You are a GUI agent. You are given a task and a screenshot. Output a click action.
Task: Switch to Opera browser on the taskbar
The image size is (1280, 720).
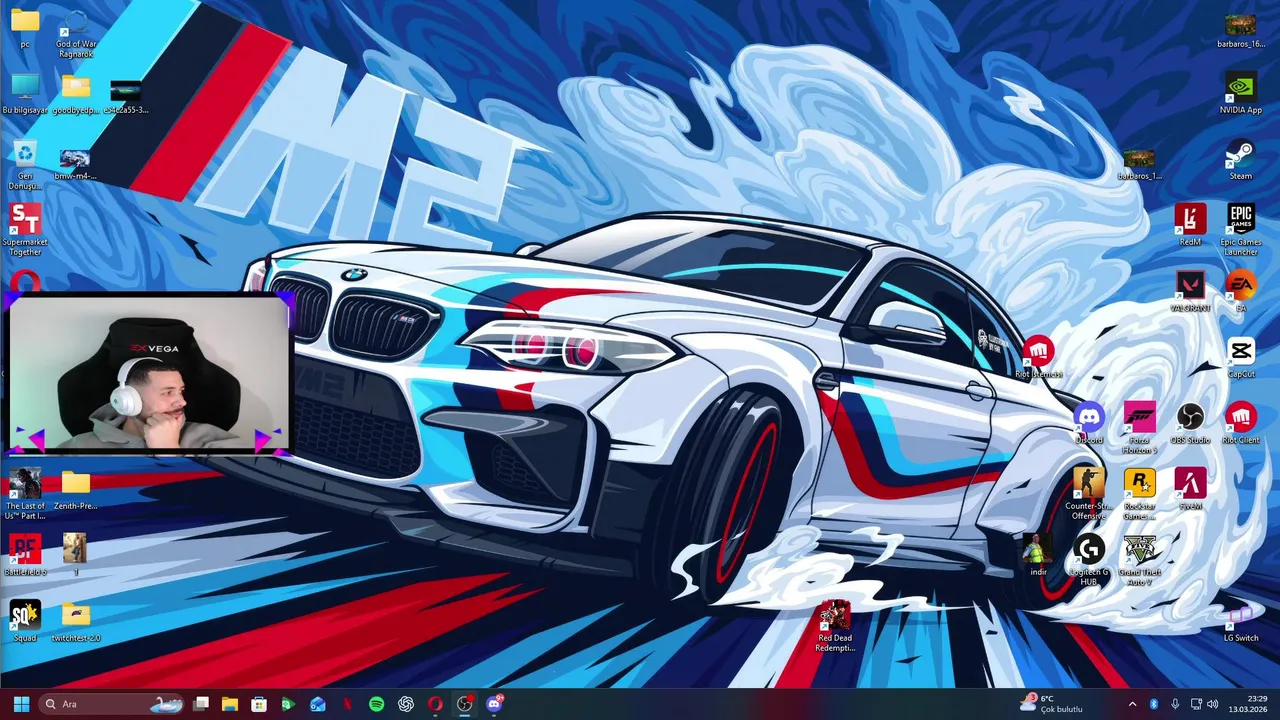435,704
